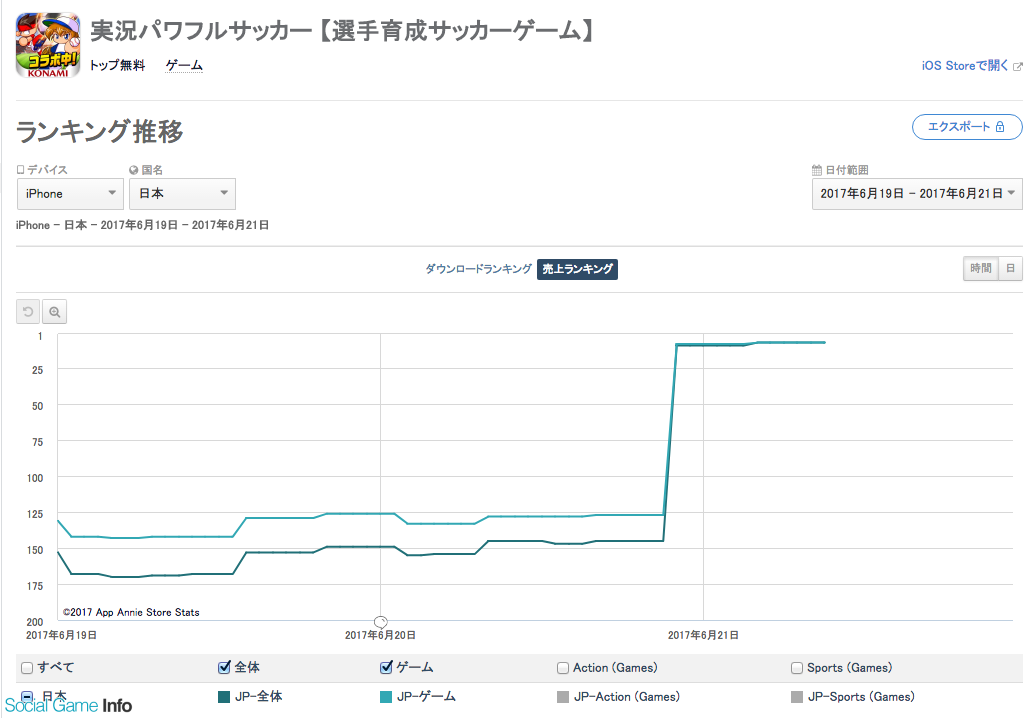Switch to ダウンロードランキング tab

click(x=478, y=269)
